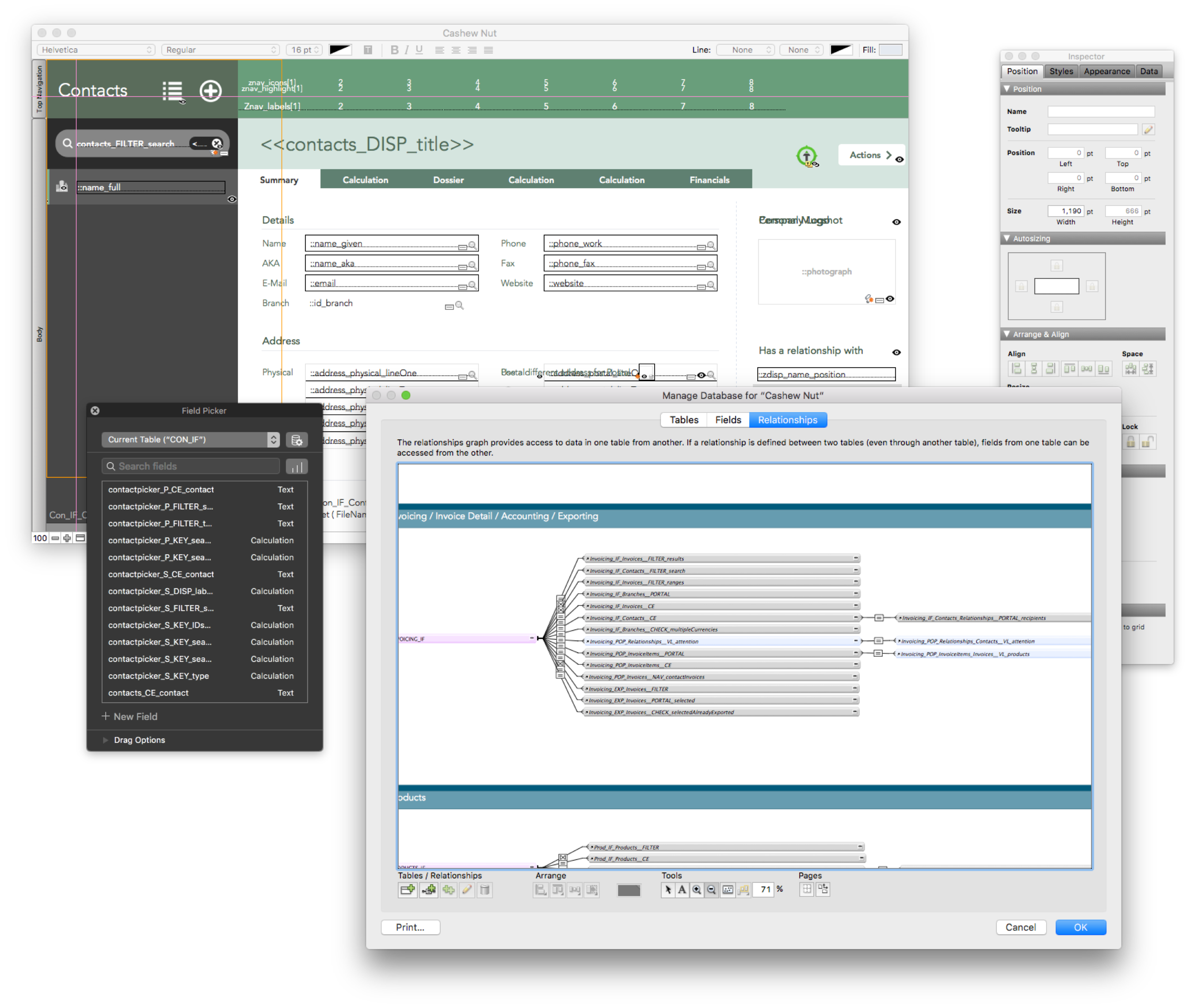
Task: Open the 16 pt font size dropdown
Action: [x=304, y=49]
